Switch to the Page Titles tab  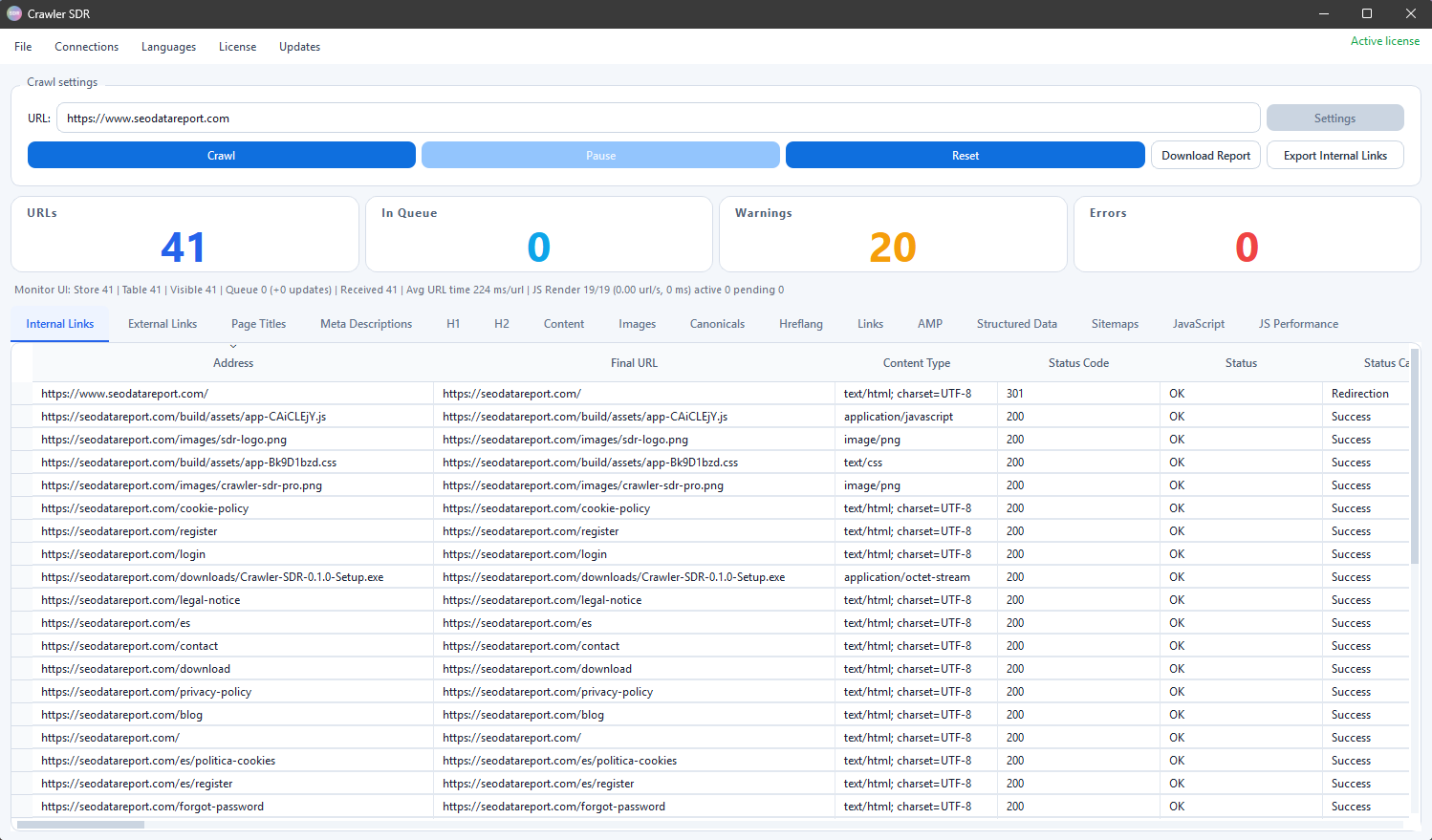(x=258, y=324)
